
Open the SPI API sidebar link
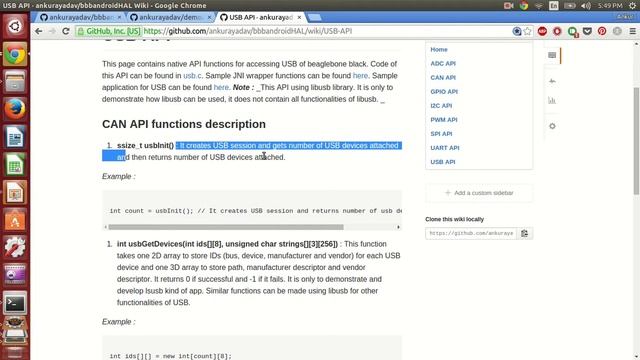441,134
